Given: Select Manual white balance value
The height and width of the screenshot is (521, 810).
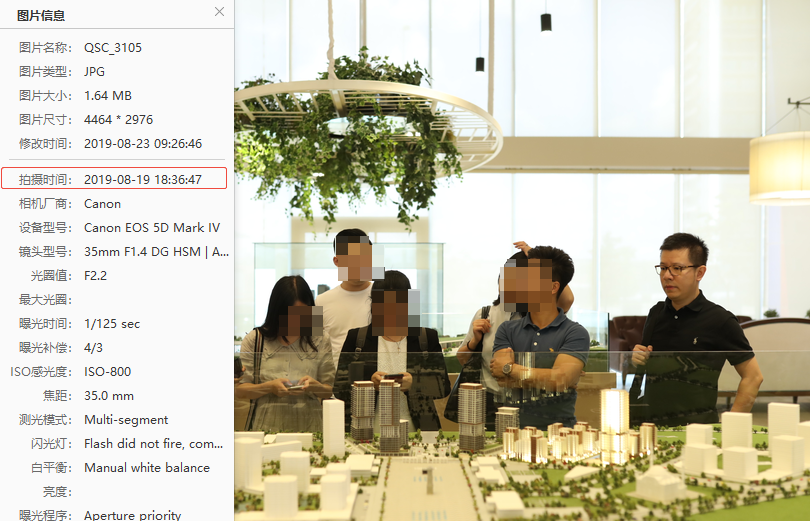Looking at the screenshot, I should point(147,468).
